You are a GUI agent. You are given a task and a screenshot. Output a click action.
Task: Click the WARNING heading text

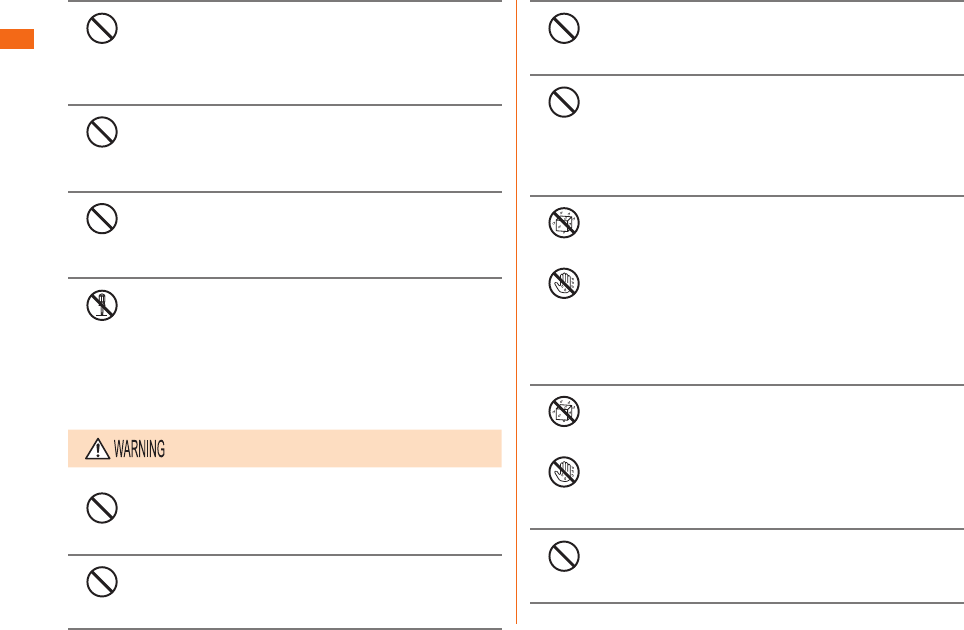140,449
